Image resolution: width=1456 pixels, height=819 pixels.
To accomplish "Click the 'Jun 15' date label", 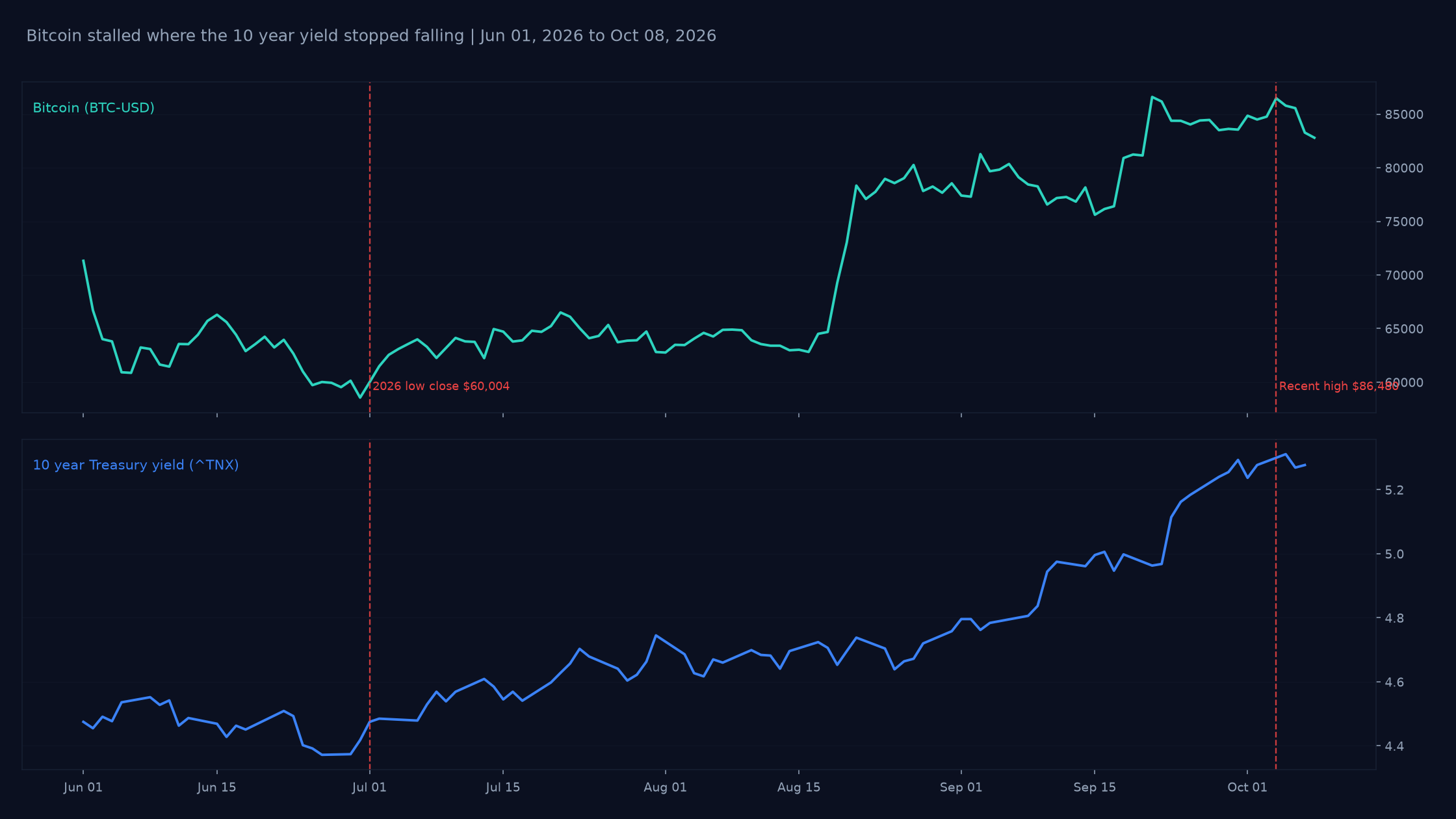I will (217, 788).
